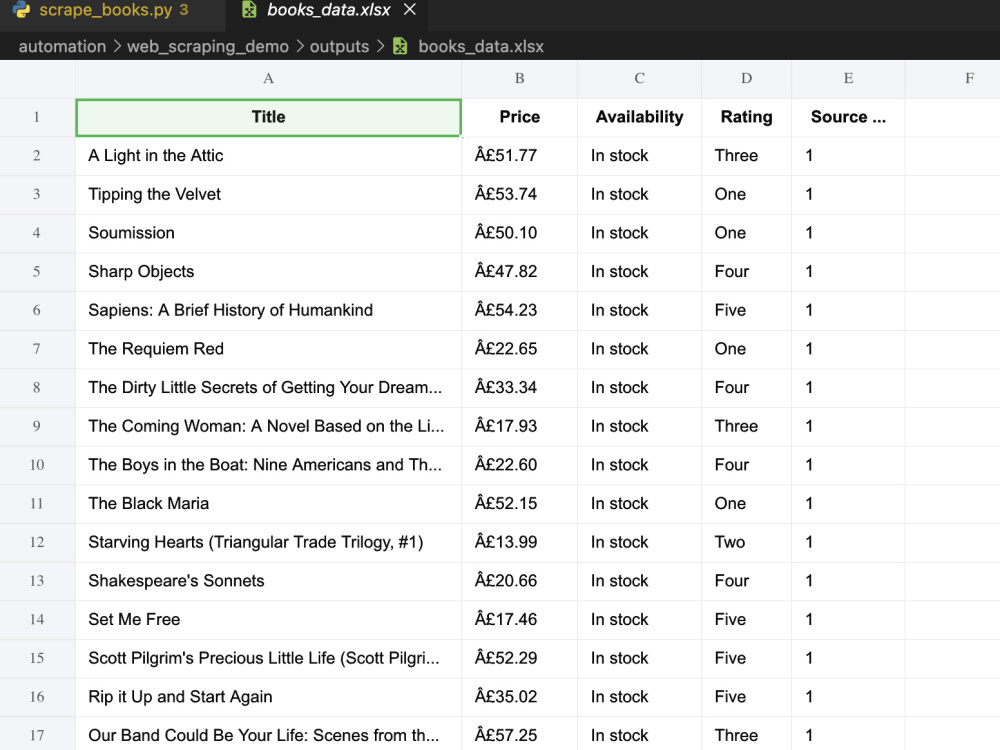Open the automation breadcrumb folder
Viewport: 1000px width, 750px height.
pos(62,47)
